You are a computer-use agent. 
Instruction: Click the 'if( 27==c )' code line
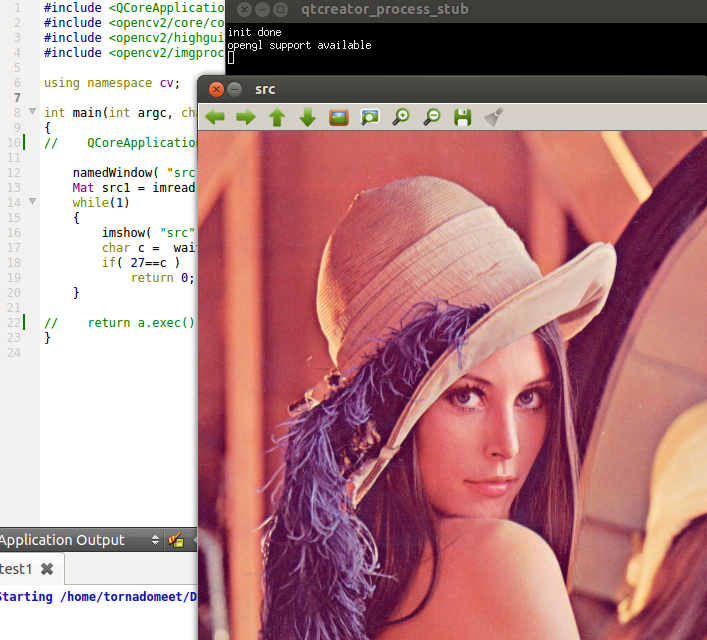(141, 262)
